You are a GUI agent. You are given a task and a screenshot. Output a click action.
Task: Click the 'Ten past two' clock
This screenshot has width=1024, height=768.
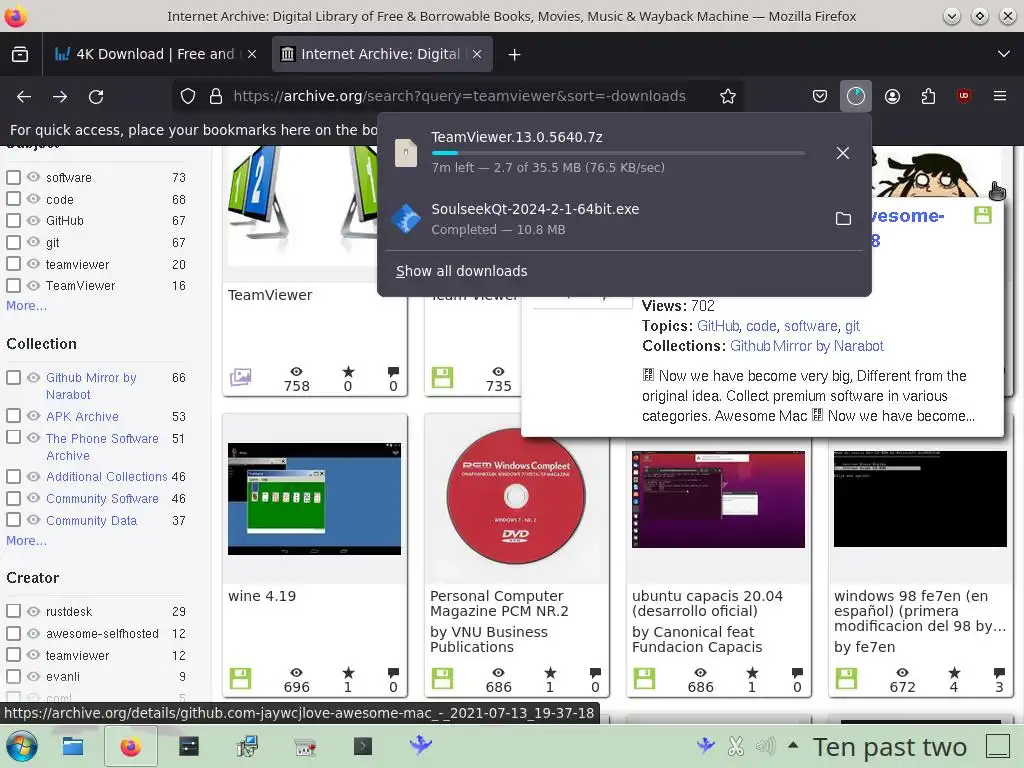(889, 746)
